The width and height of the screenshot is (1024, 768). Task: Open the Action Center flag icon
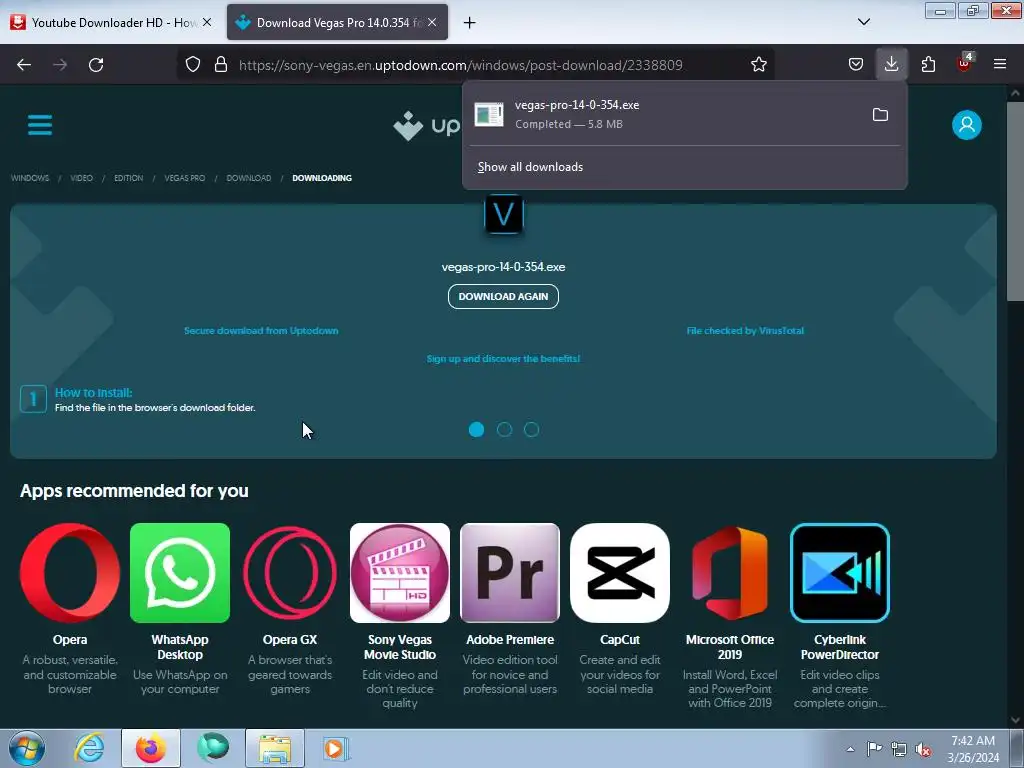(x=874, y=749)
